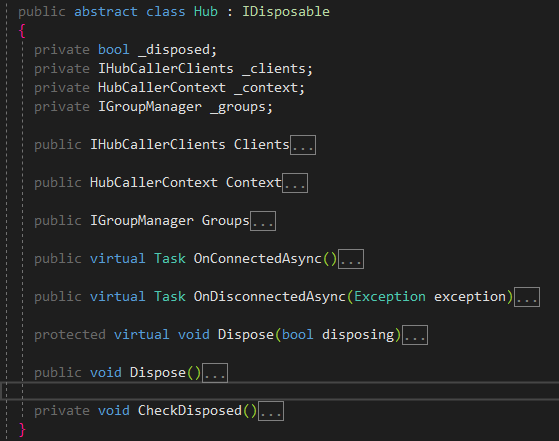This screenshot has height=441, width=559.
Task: Click the opening pink curly brace
Action: (x=22, y=31)
